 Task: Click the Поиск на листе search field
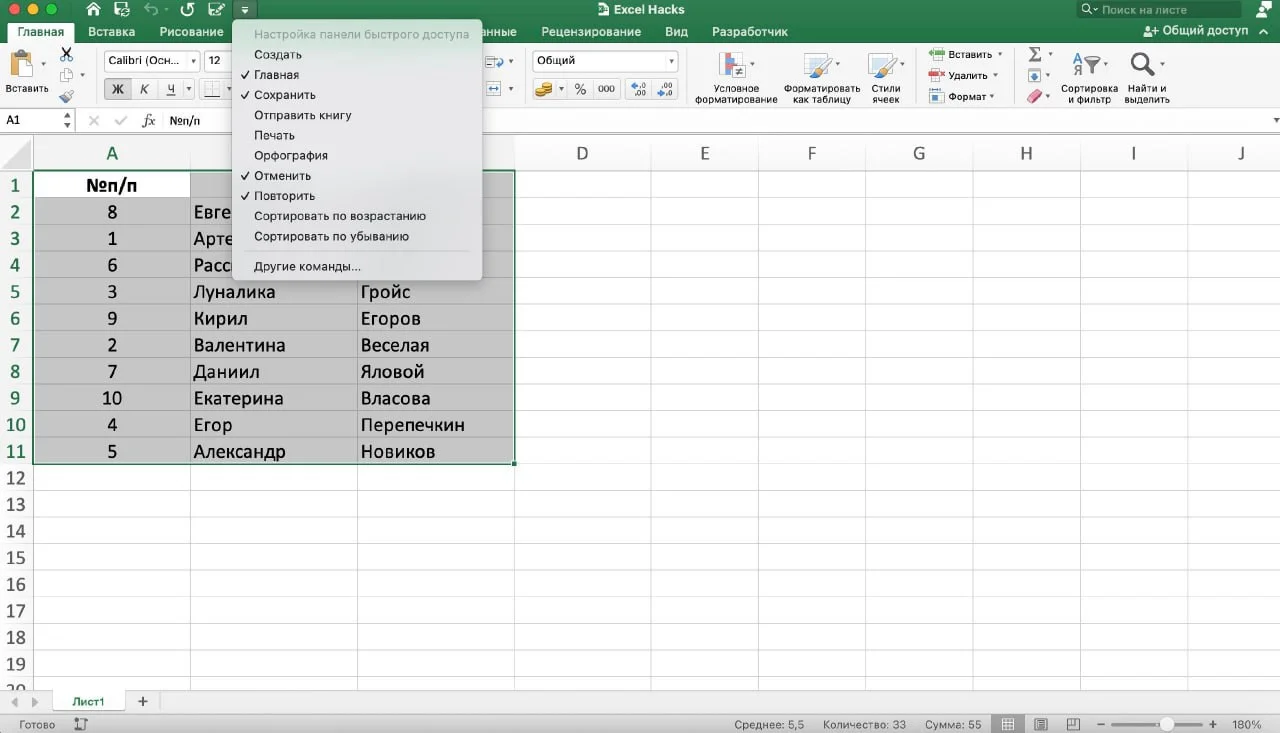point(1165,10)
